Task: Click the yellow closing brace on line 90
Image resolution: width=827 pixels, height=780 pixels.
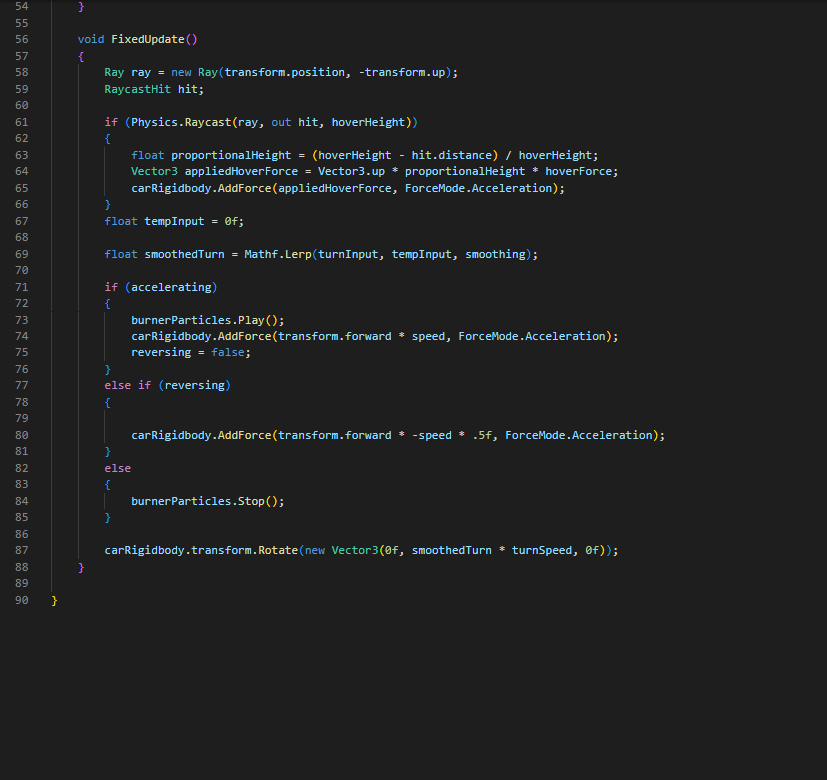Action: 55,600
